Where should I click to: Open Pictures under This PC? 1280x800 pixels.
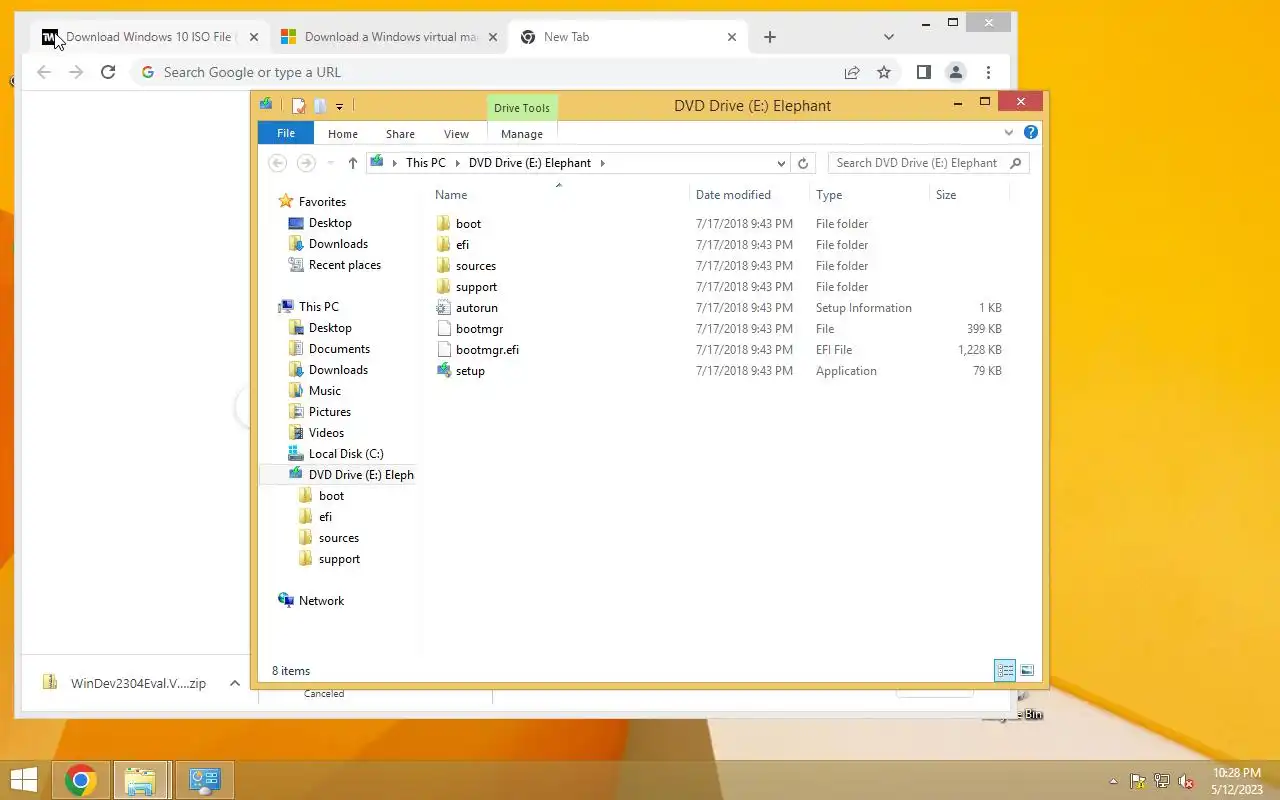[329, 412]
